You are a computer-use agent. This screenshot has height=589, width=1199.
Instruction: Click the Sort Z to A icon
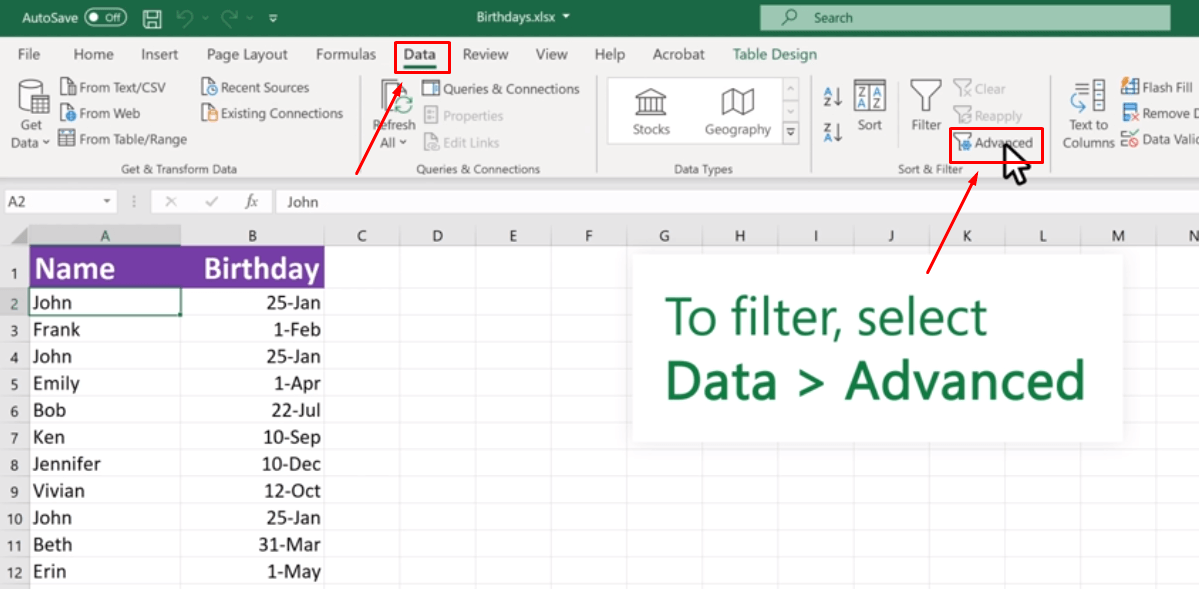[x=832, y=131]
